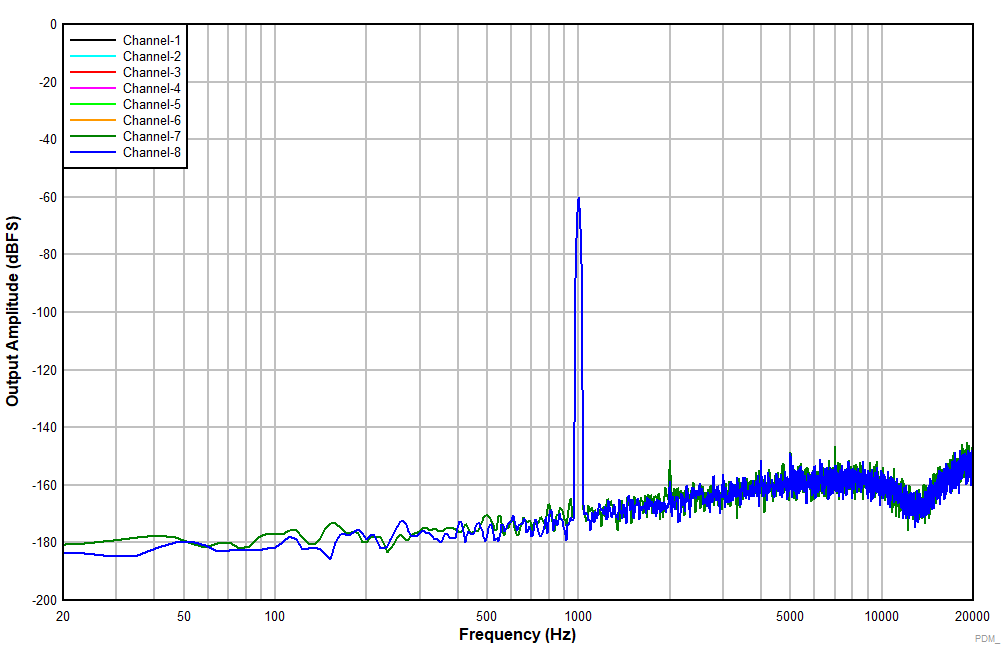Select the Channel-2 cyan line swatch
The height and width of the screenshot is (652, 1008).
95,57
